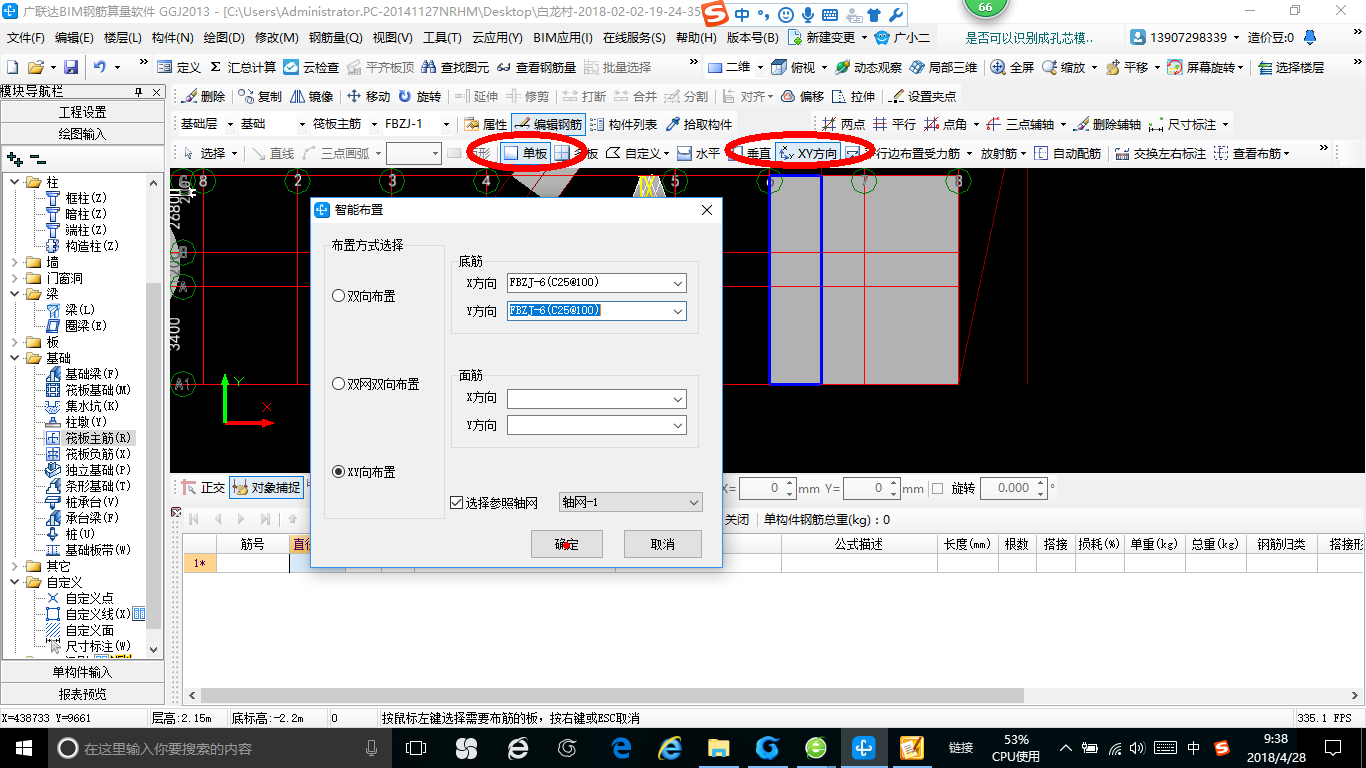This screenshot has width=1366, height=768.
Task: Activate 动态观察 (Dynamic Orbit) view
Action: (868, 67)
